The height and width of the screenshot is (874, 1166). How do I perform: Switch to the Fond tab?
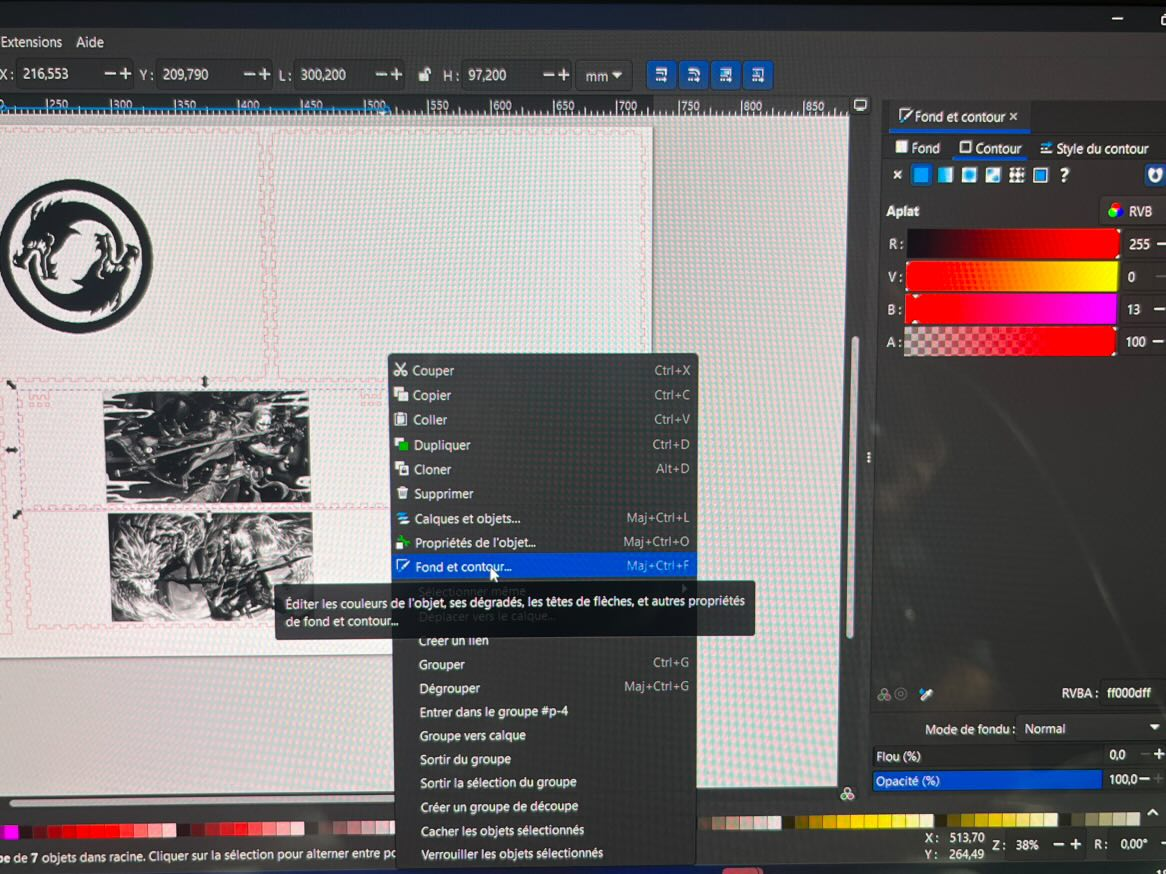click(918, 148)
